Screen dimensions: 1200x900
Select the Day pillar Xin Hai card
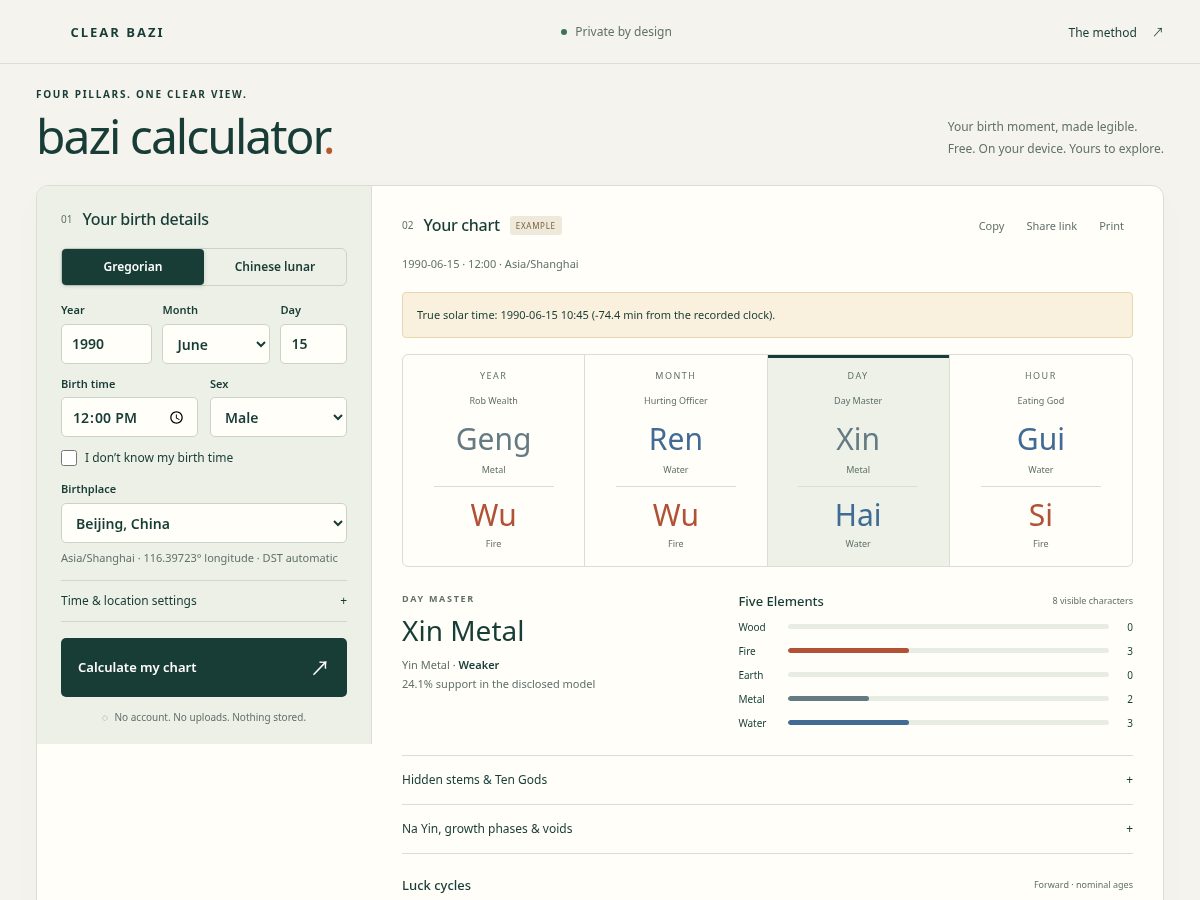point(858,461)
